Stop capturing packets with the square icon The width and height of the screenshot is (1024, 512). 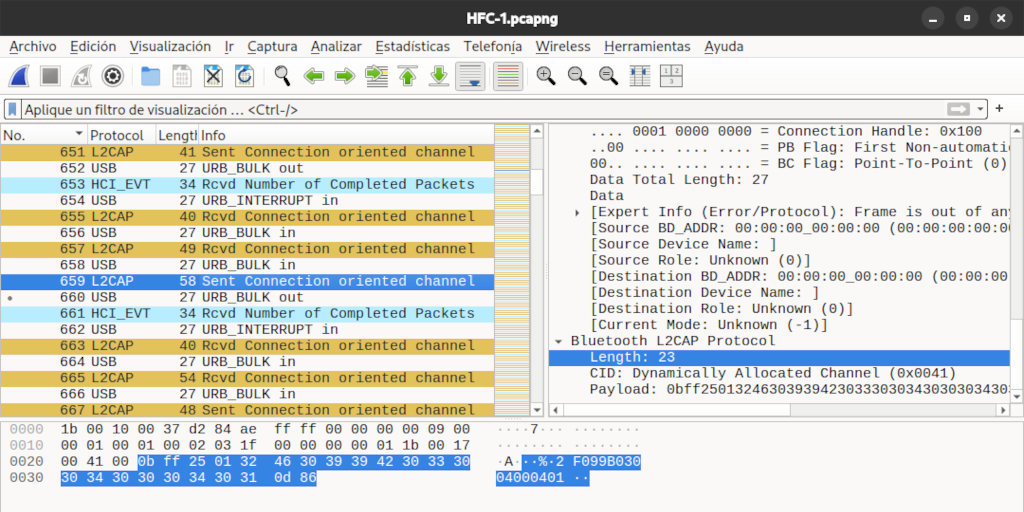pos(50,76)
